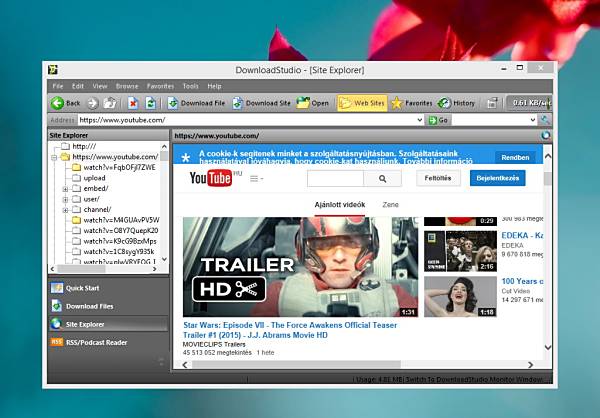Stop loading with the red X icon

coord(133,103)
